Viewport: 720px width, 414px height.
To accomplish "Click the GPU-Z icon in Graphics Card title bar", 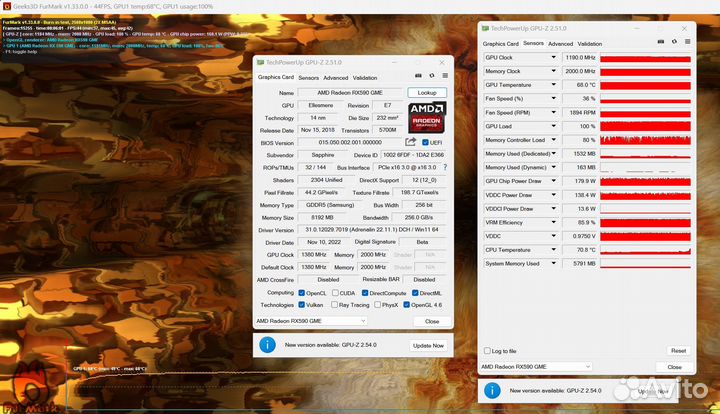I will click(260, 62).
